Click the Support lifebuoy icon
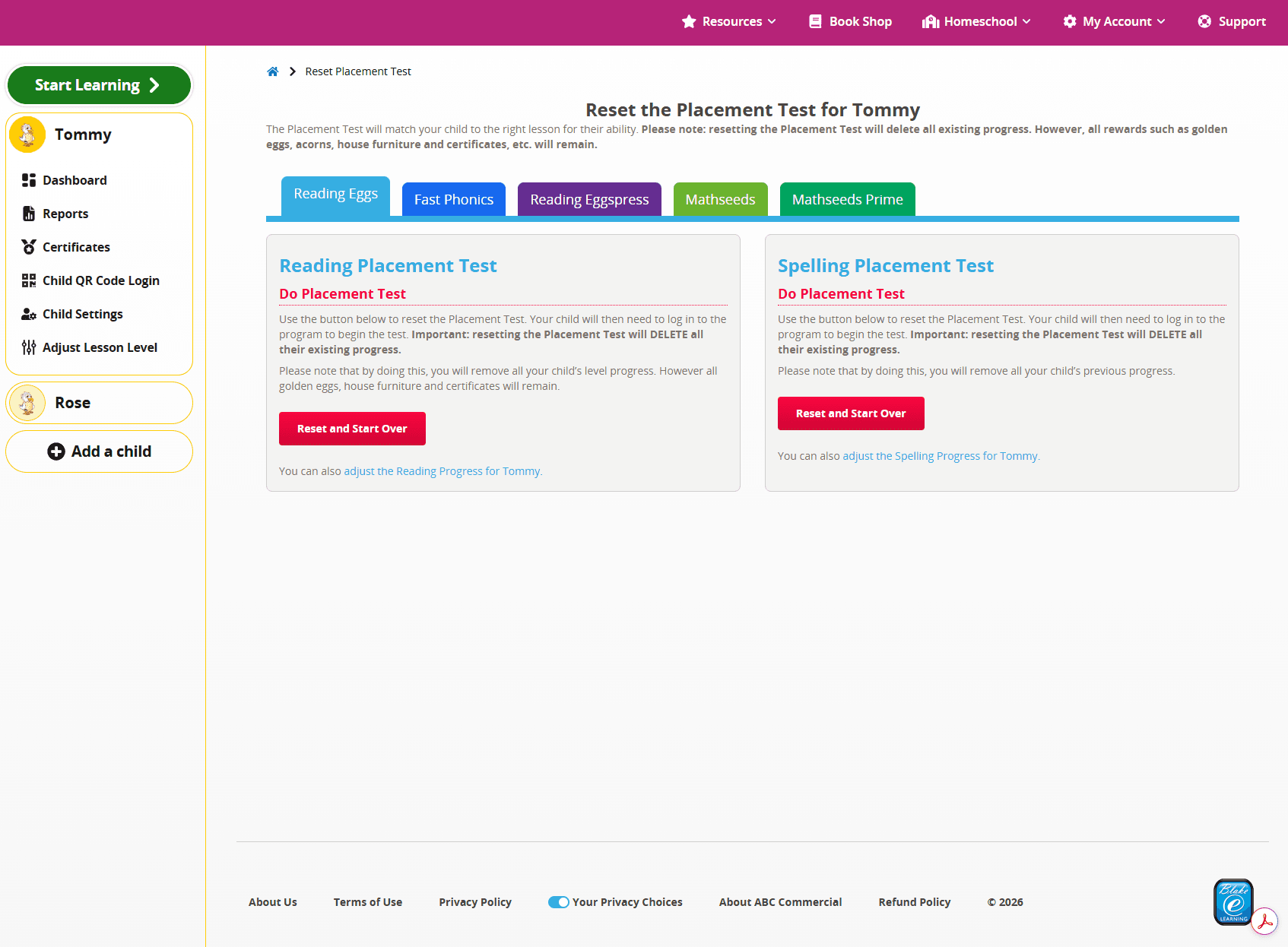Image resolution: width=1288 pixels, height=947 pixels. (x=1204, y=21)
